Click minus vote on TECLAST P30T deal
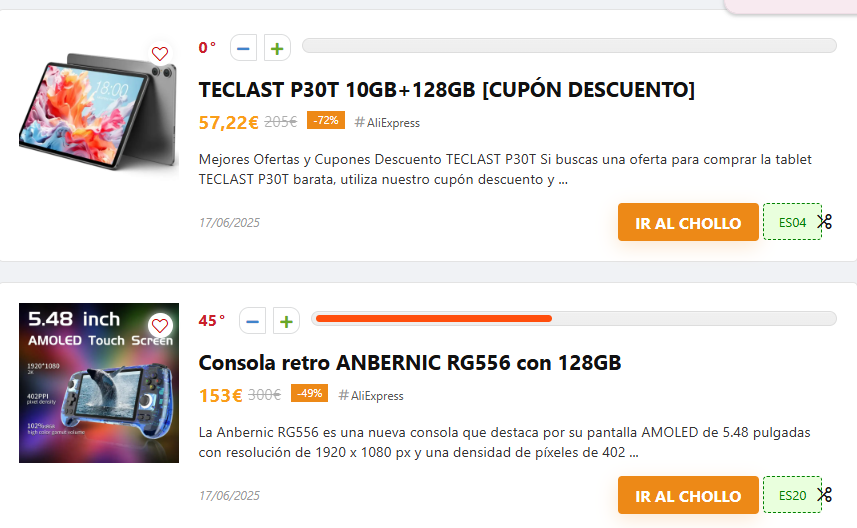The width and height of the screenshot is (857, 528). [243, 48]
